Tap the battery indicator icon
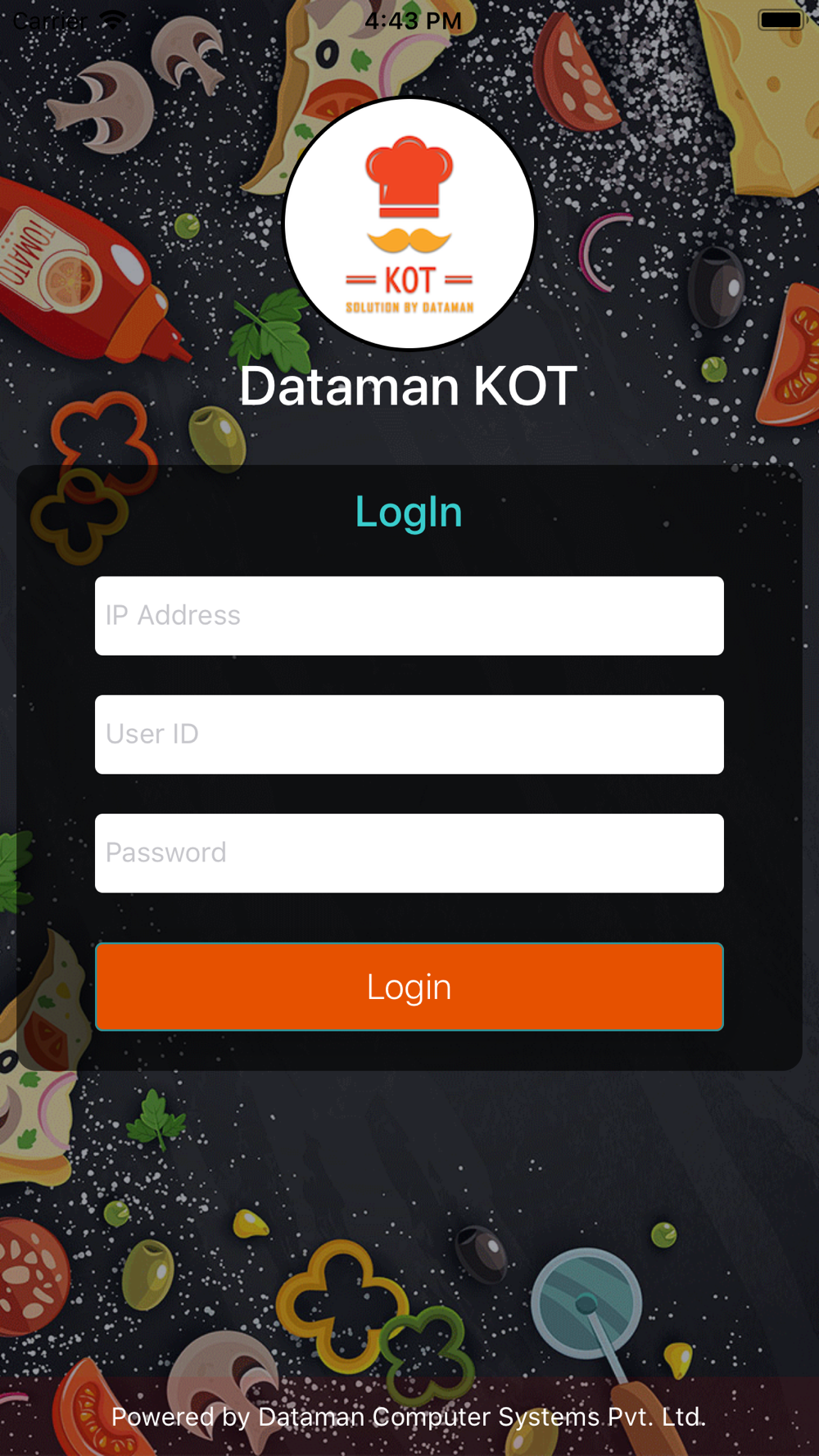Image resolution: width=819 pixels, height=1456 pixels. click(781, 20)
